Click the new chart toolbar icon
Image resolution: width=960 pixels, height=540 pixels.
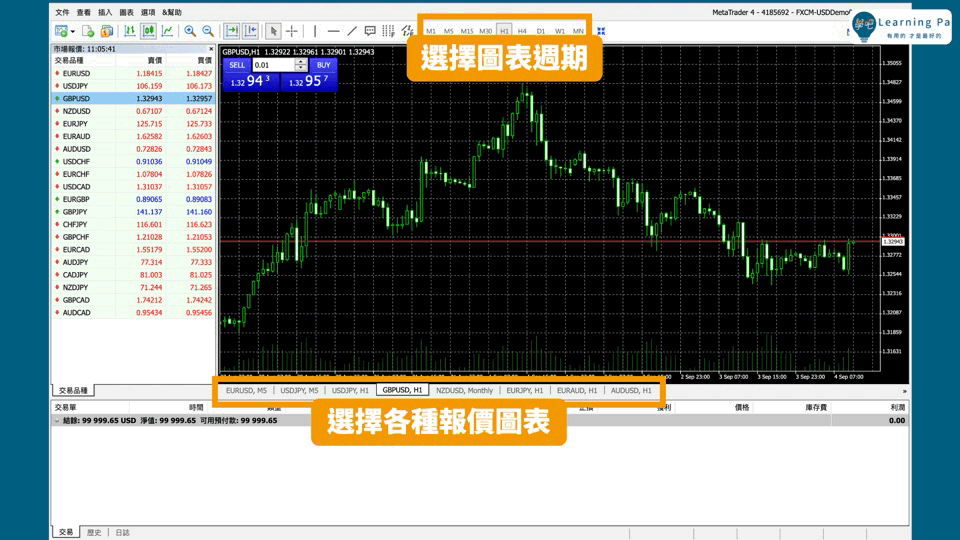(61, 31)
